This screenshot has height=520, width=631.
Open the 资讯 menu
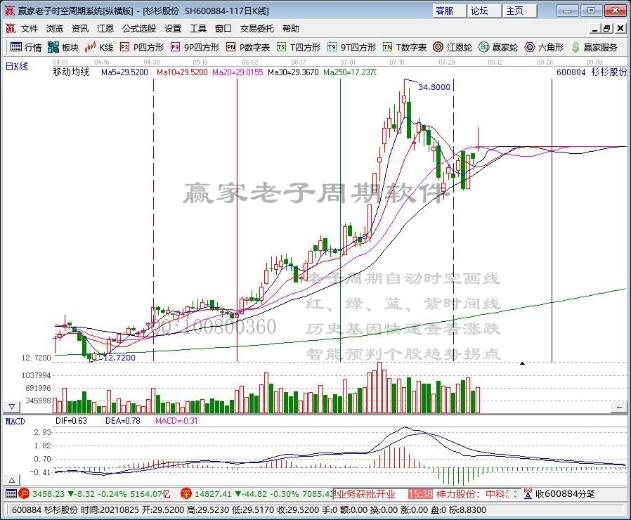[80, 28]
